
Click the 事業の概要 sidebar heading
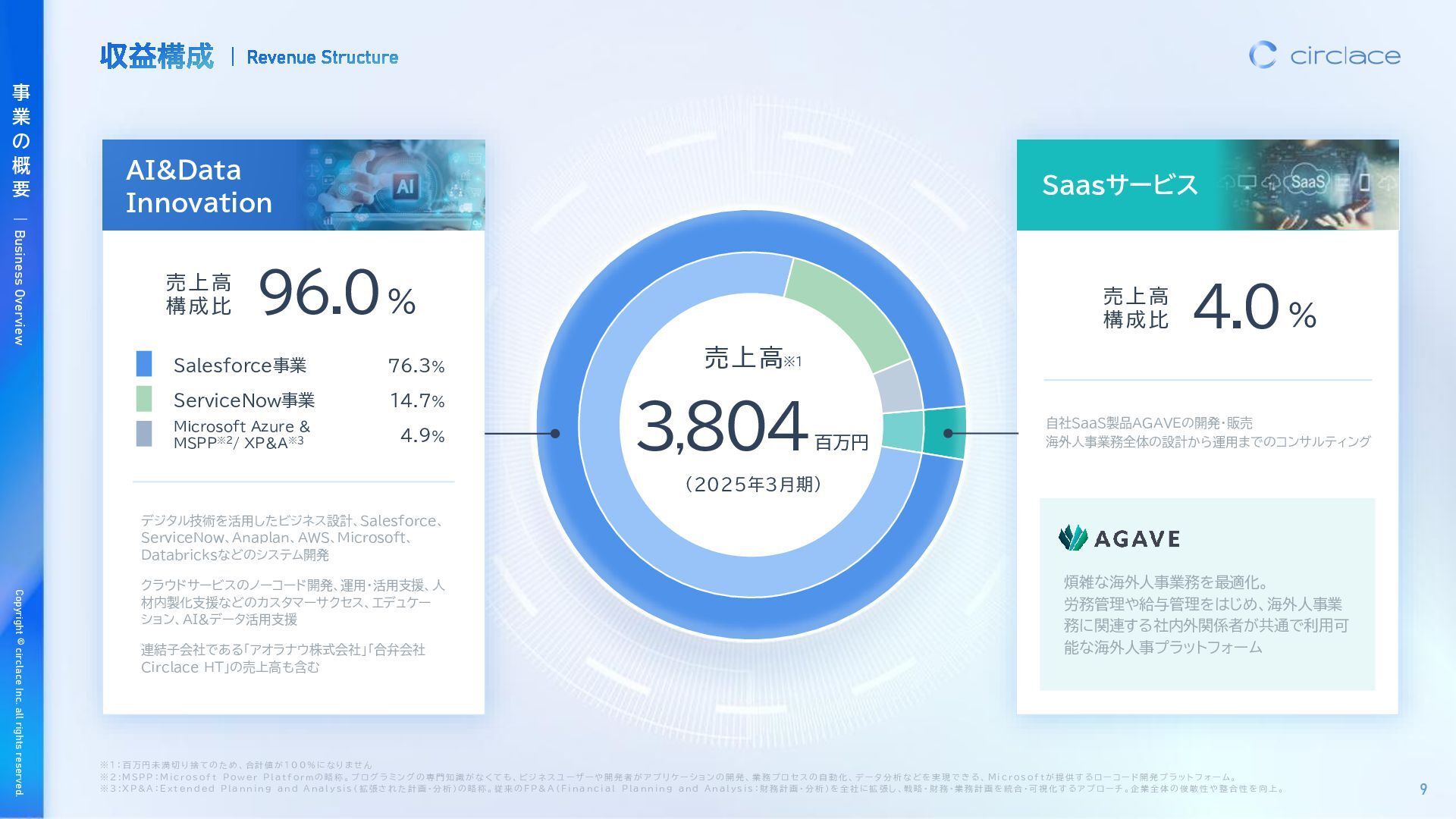pyautogui.click(x=21, y=141)
